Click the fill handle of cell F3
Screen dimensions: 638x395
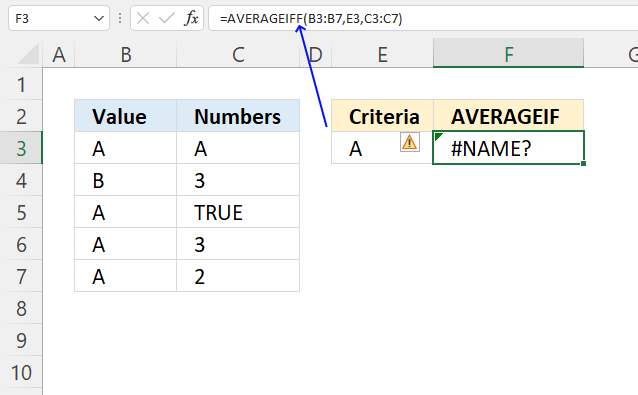(583, 164)
